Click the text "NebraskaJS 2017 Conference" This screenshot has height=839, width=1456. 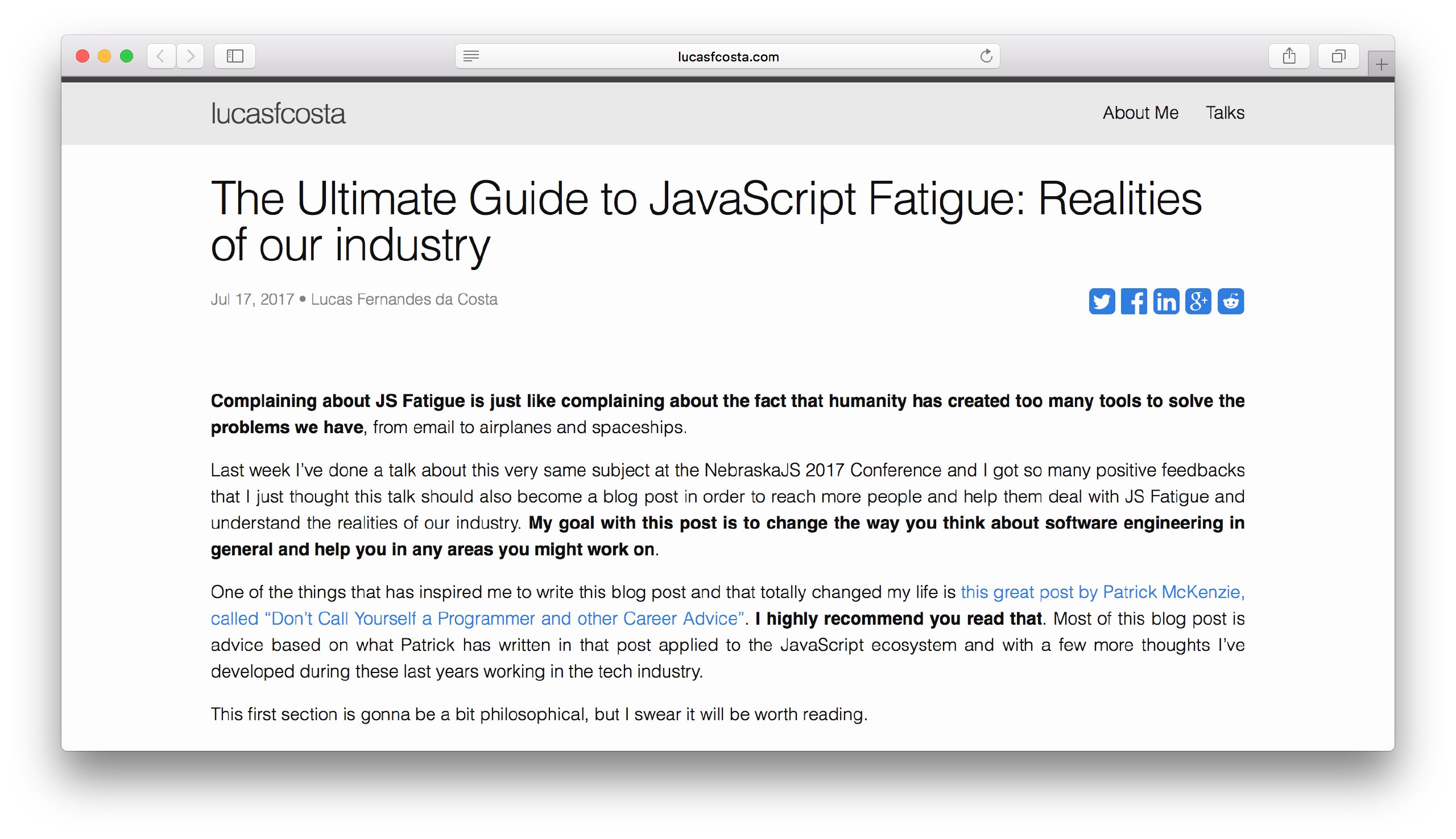(x=823, y=470)
